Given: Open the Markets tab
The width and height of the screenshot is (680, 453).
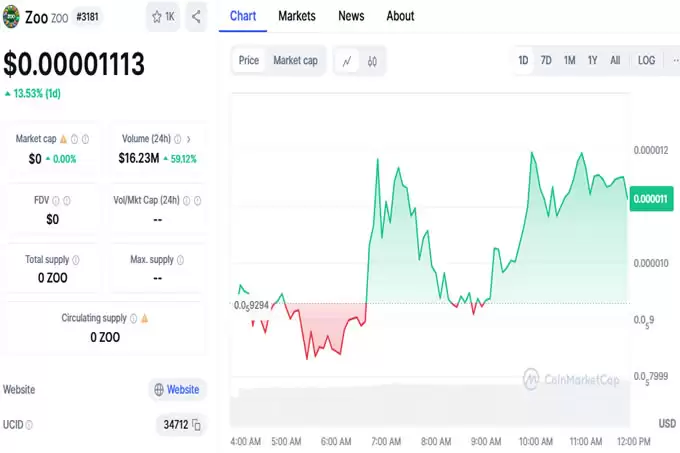Looking at the screenshot, I should tap(297, 16).
